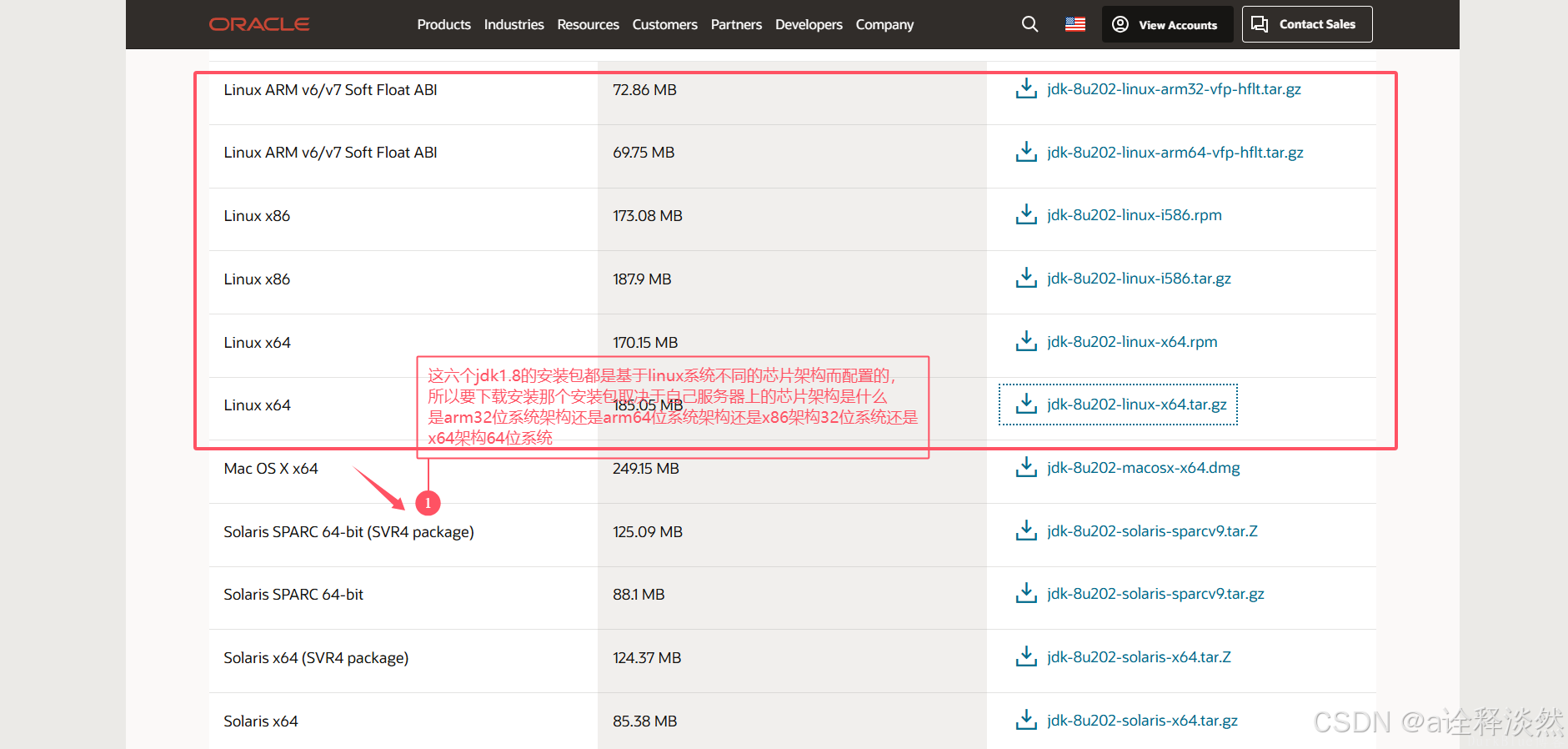Download jdk-8u202-linux-arm32-vfp-hflt.tar.gz link
The image size is (1568, 749).
point(1174,89)
